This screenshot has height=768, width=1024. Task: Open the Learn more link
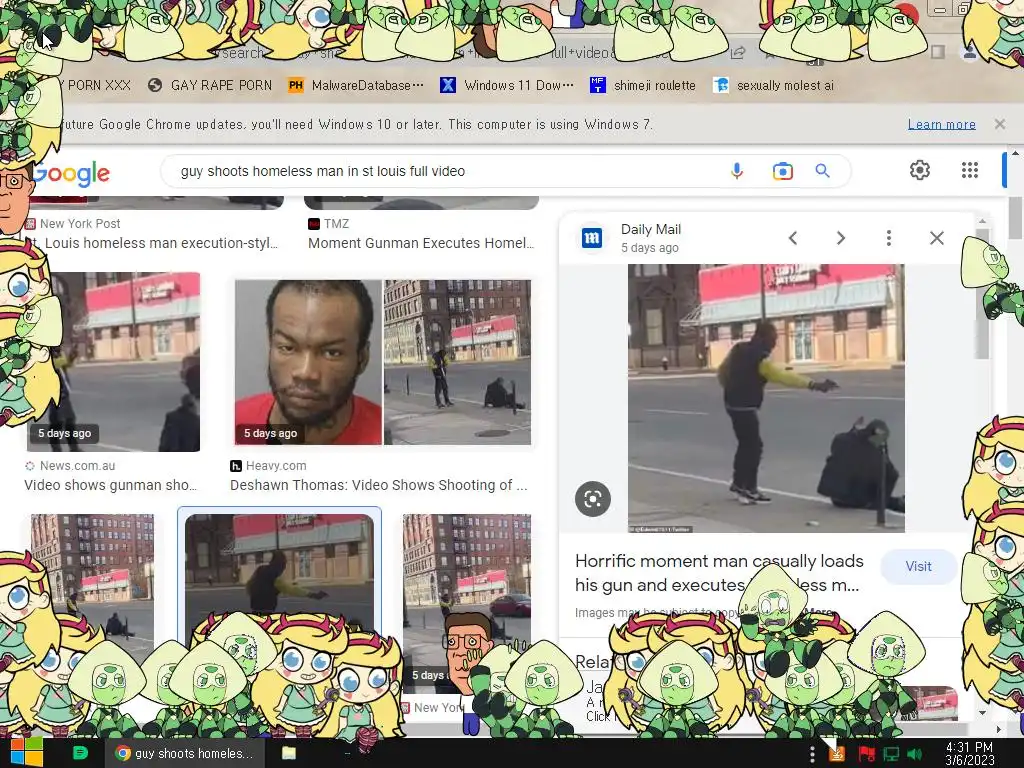942,124
